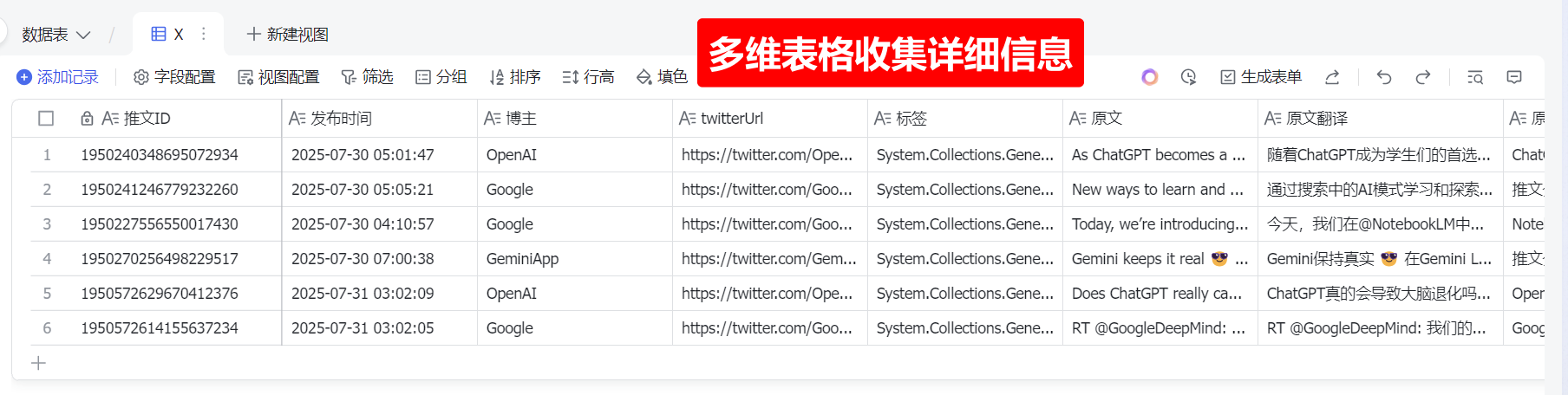Click 生成表单 to generate a form

pyautogui.click(x=1261, y=77)
